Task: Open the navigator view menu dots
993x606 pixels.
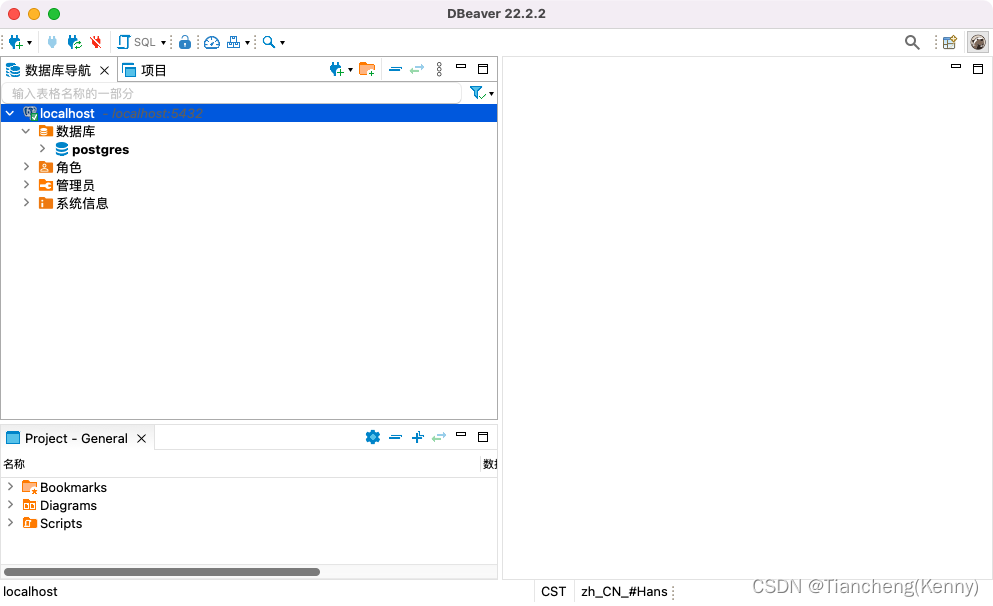Action: (439, 69)
